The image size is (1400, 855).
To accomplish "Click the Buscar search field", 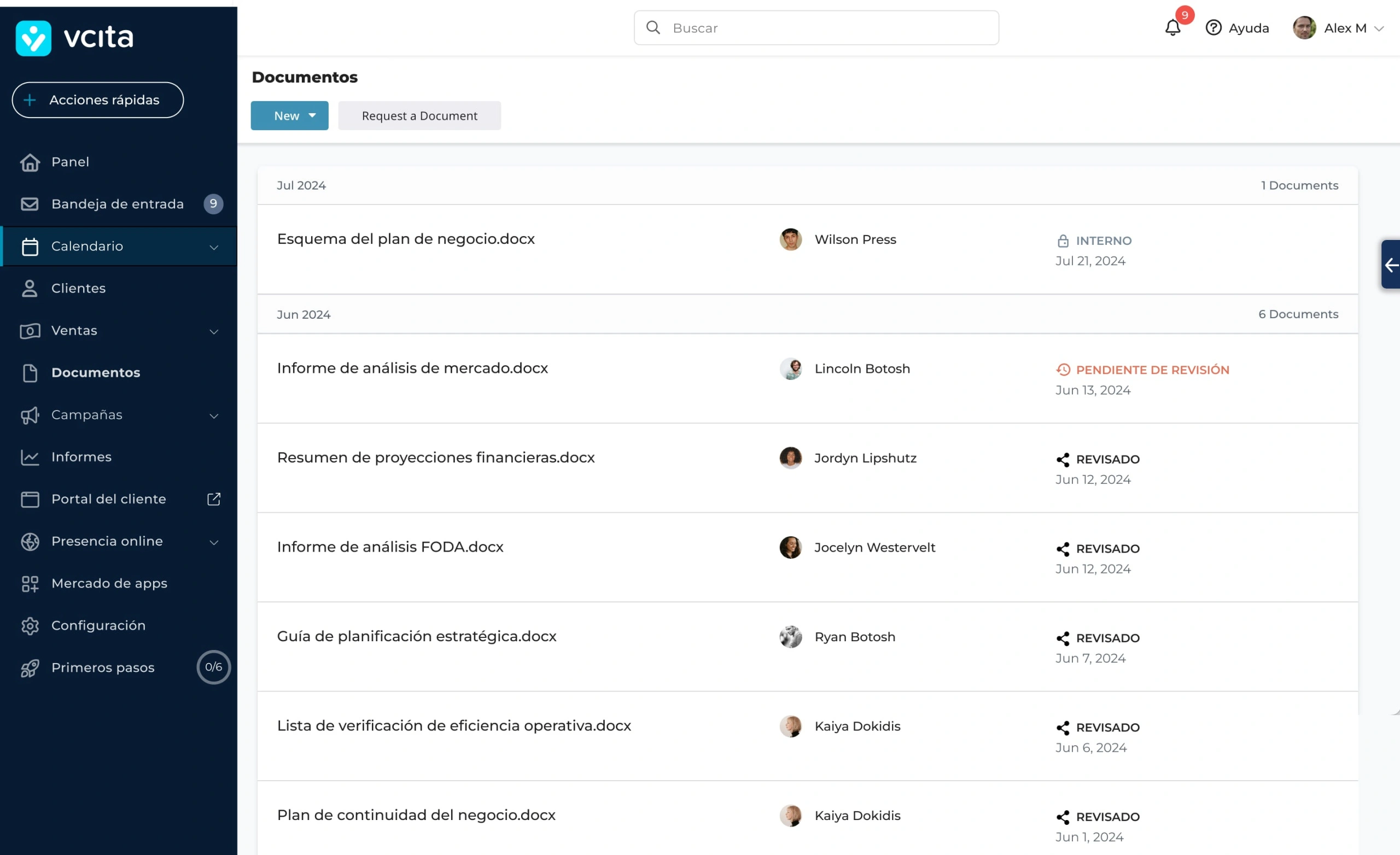I will 815,27.
